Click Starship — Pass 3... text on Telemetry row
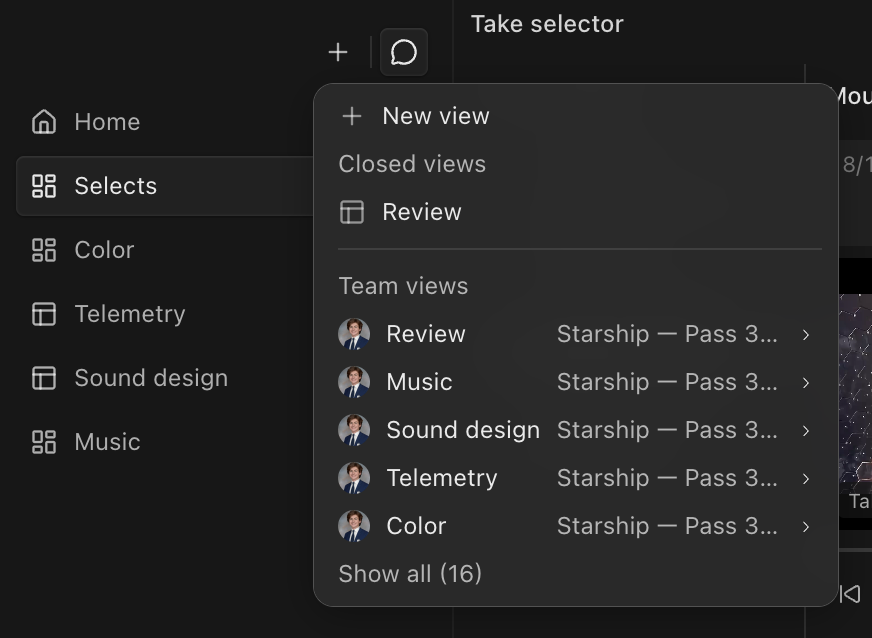 (667, 478)
